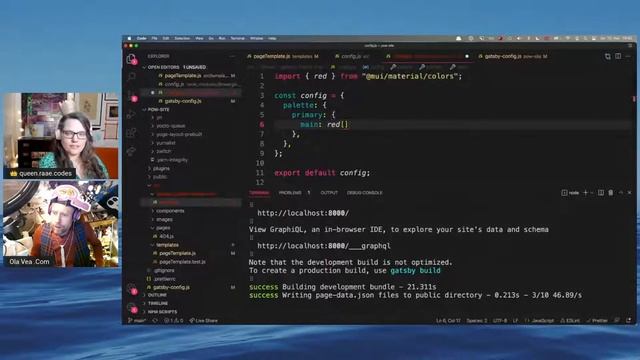The height and width of the screenshot is (360, 640).
Task: Split the editor to the right
Action: 618,56
